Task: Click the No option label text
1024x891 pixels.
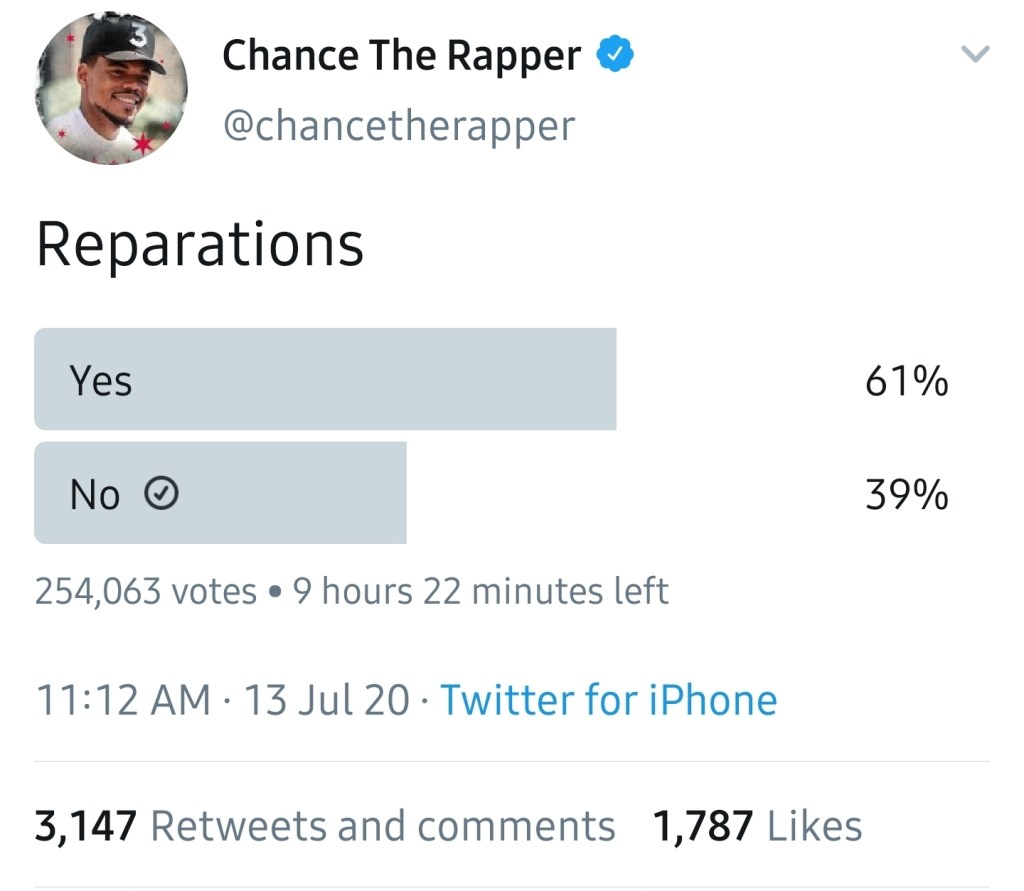Action: (95, 494)
